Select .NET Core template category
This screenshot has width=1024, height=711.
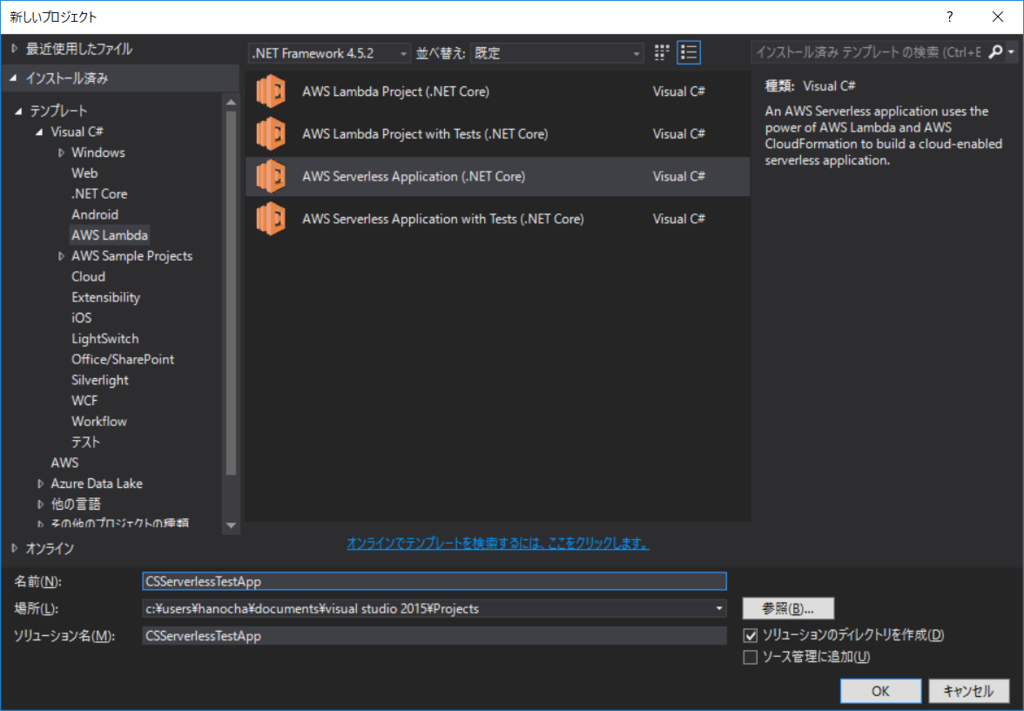[99, 194]
